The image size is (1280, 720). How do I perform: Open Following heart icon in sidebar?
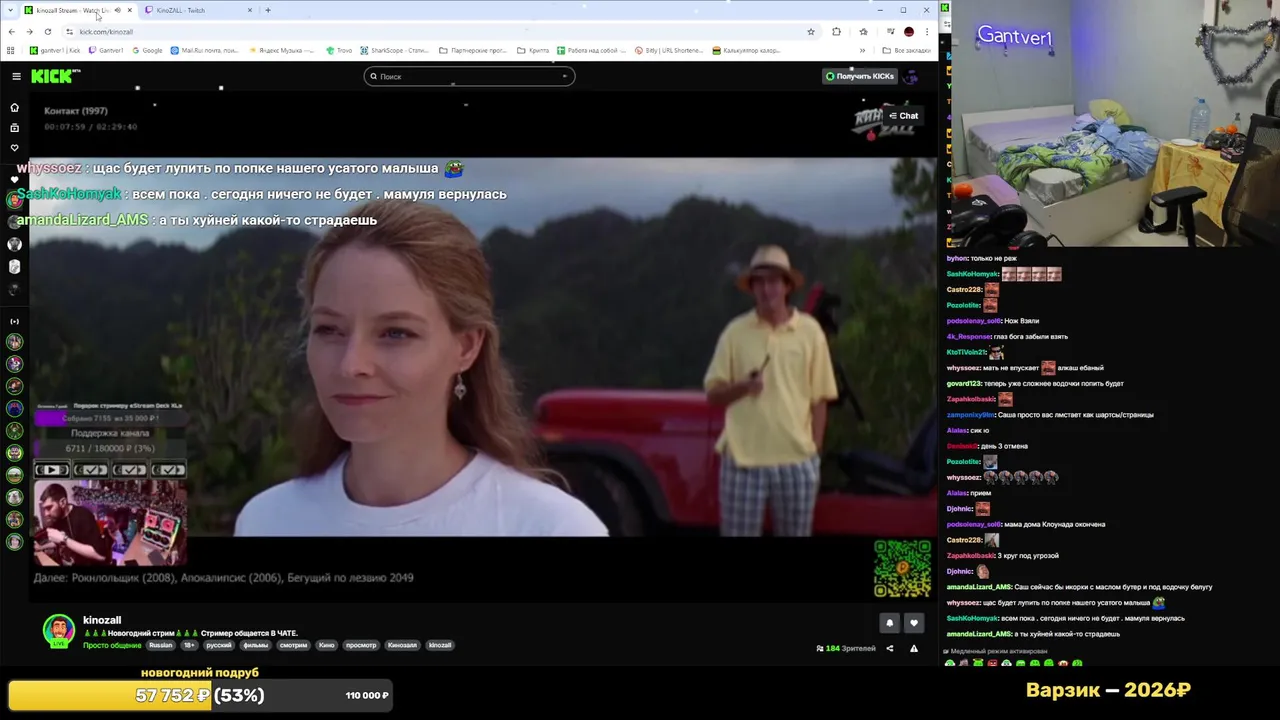14,148
